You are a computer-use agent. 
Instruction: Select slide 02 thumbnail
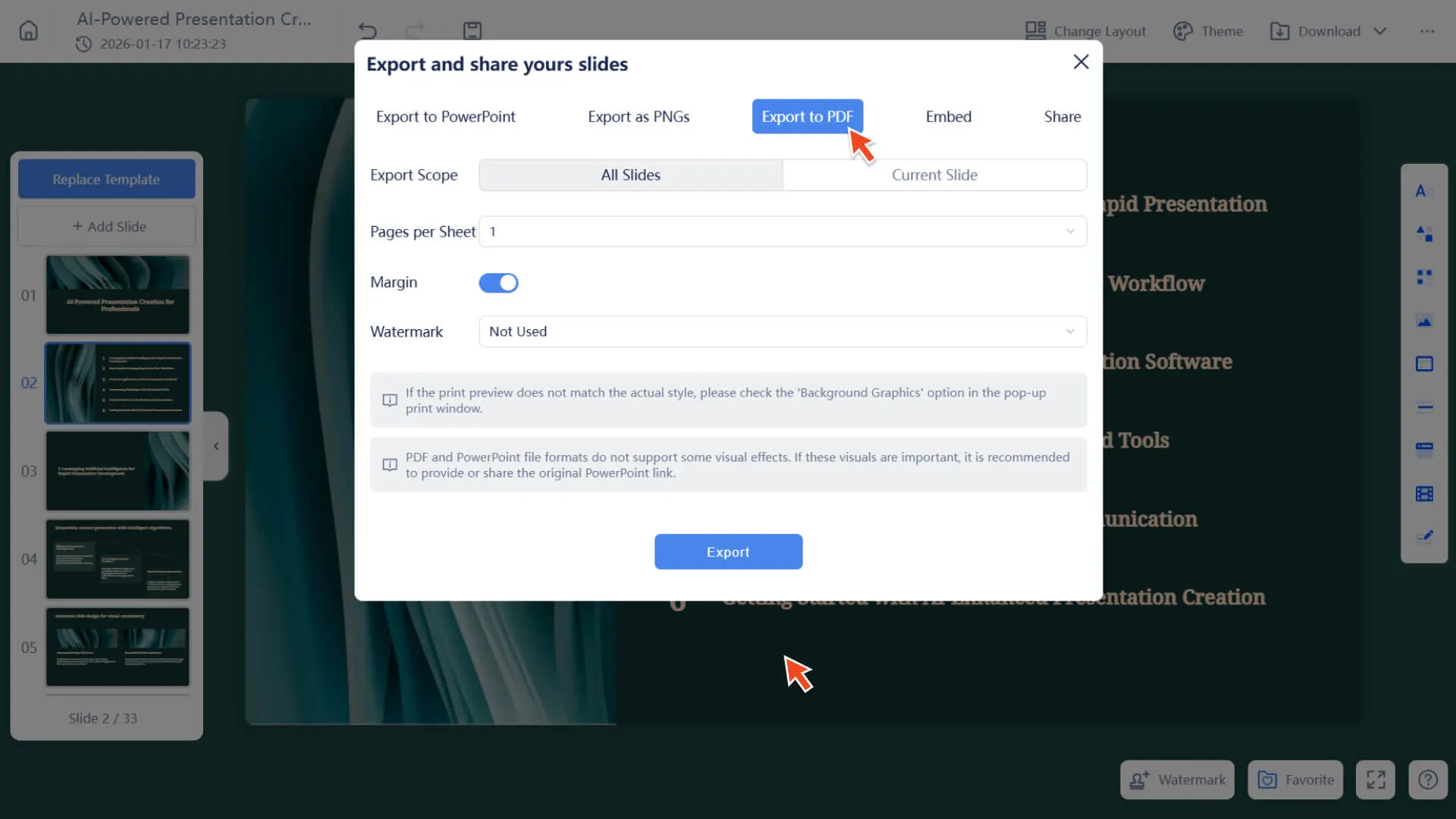pos(118,382)
